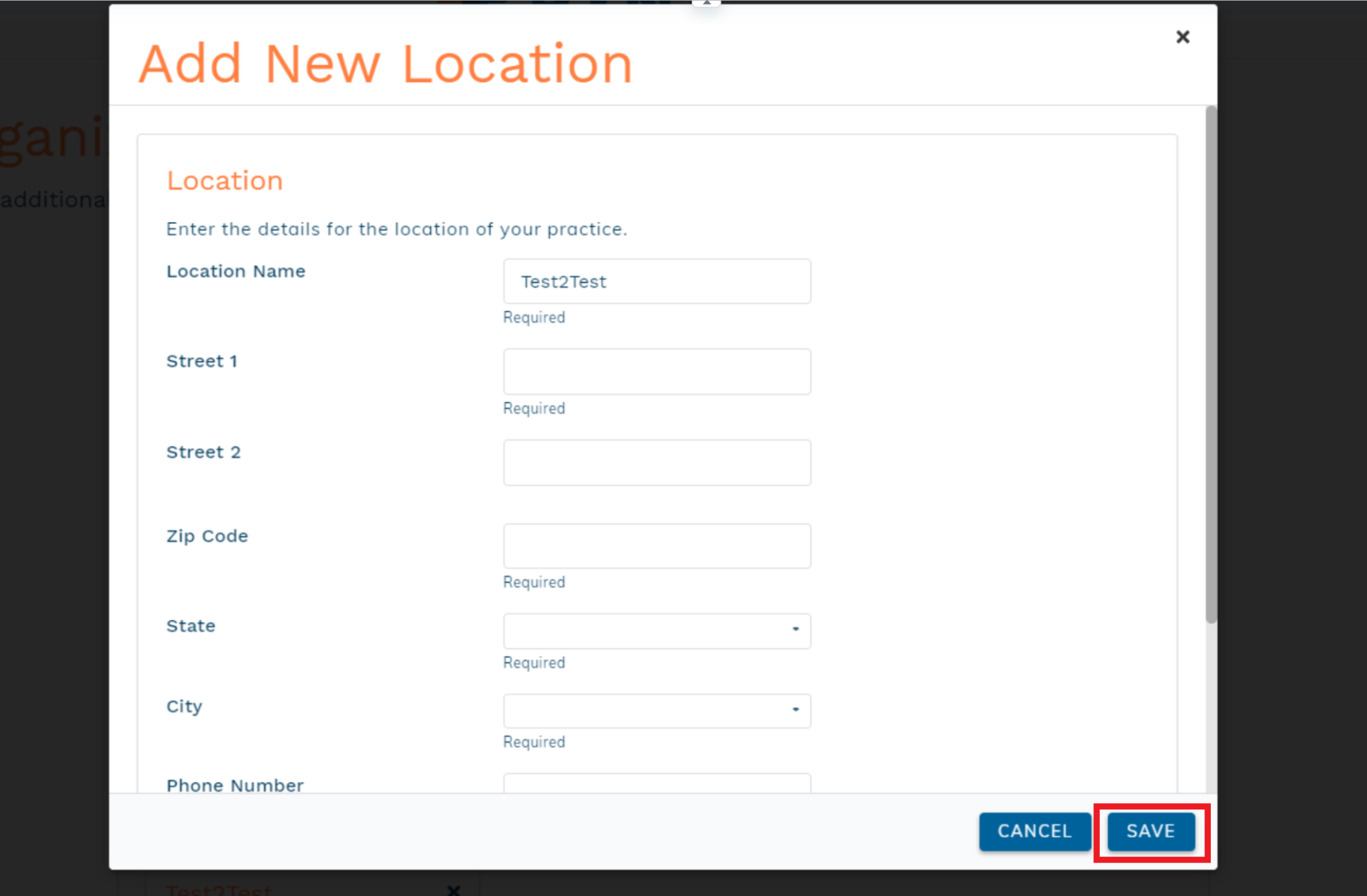Click the SAVE button

click(1151, 831)
